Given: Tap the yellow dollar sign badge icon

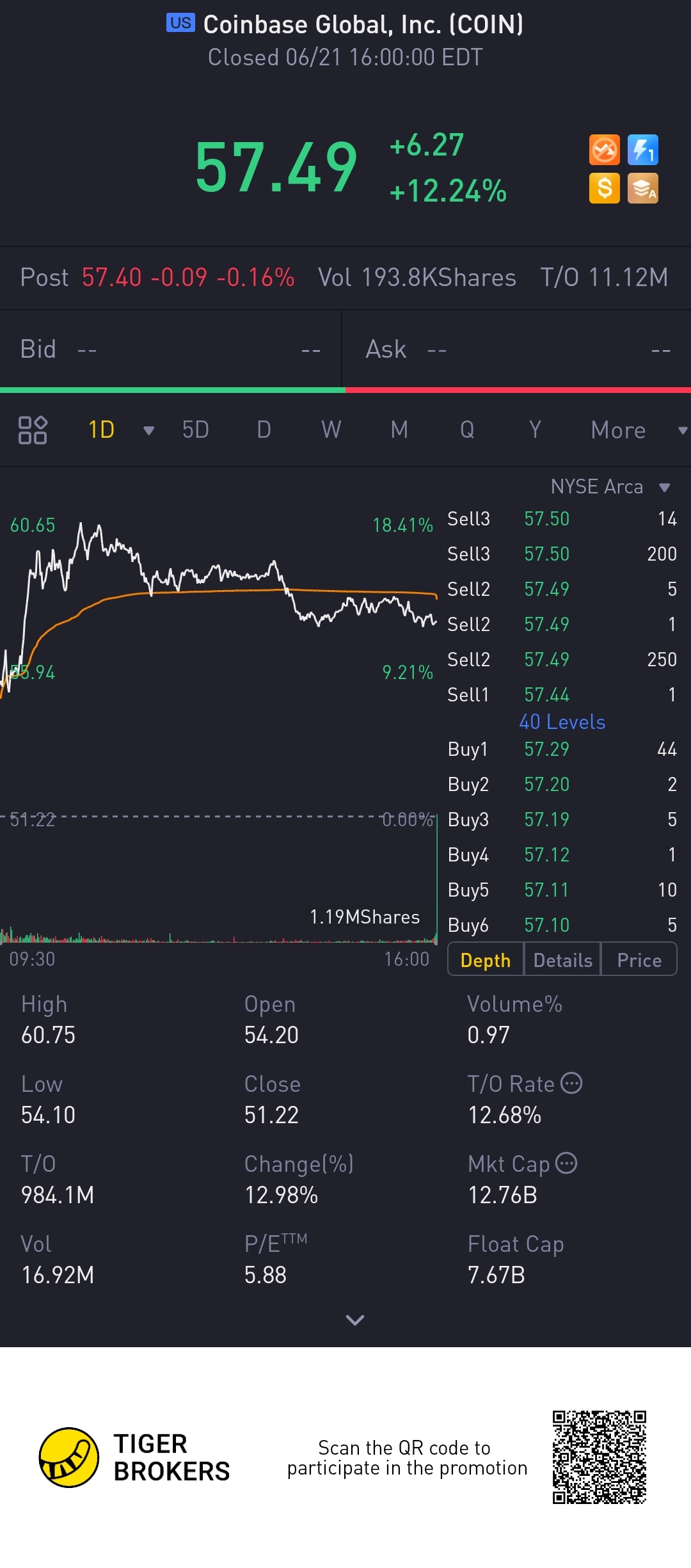Looking at the screenshot, I should coord(604,189).
